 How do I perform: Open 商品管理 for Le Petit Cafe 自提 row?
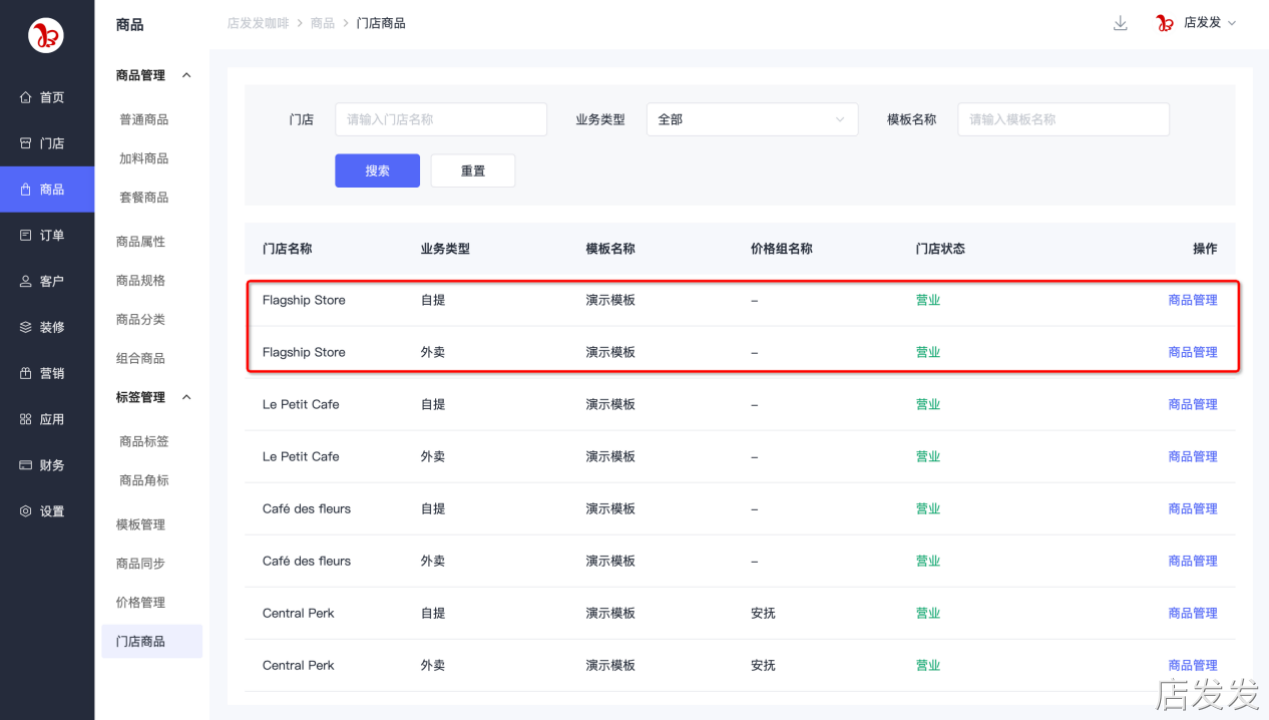[1193, 404]
